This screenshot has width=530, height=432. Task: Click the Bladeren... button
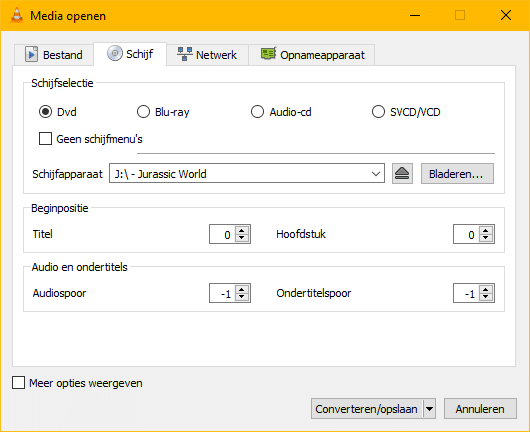point(457,174)
